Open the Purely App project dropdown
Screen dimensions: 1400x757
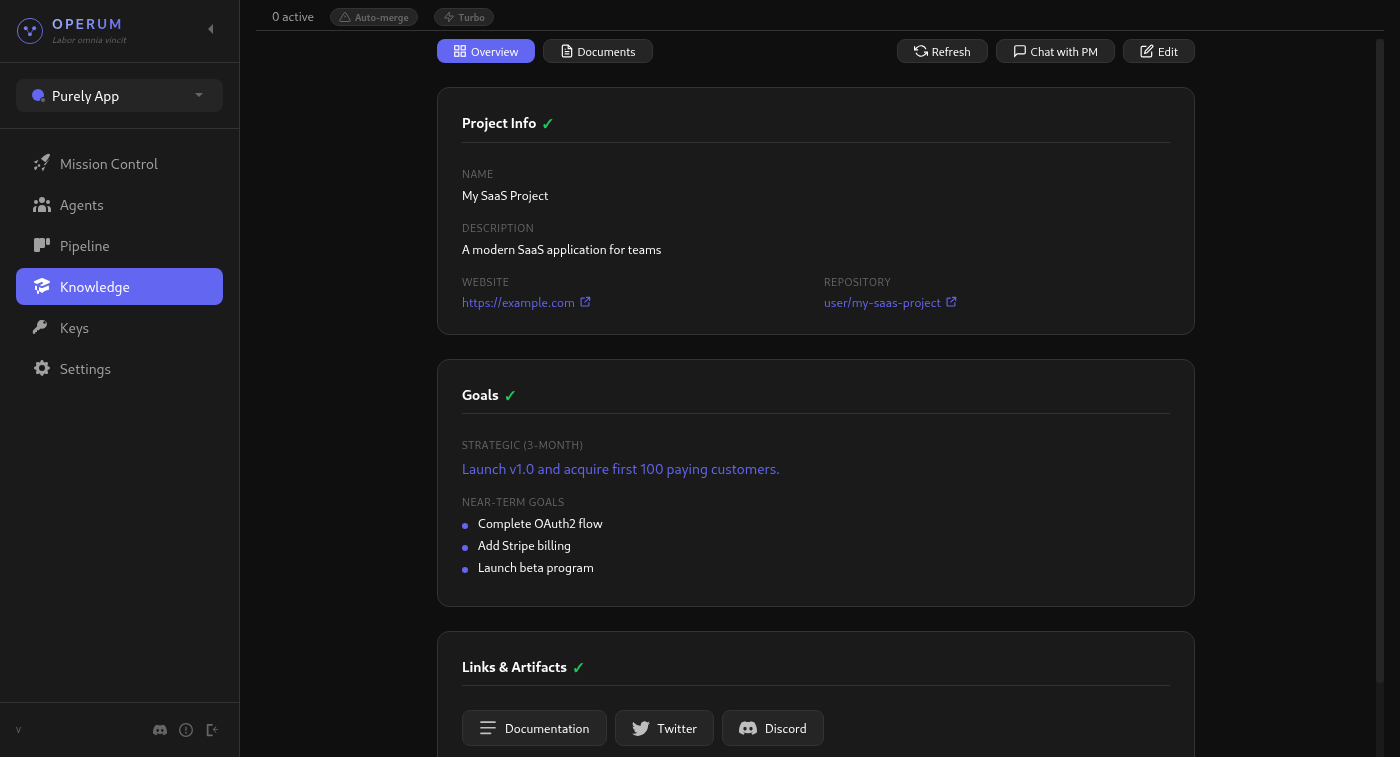(x=119, y=95)
